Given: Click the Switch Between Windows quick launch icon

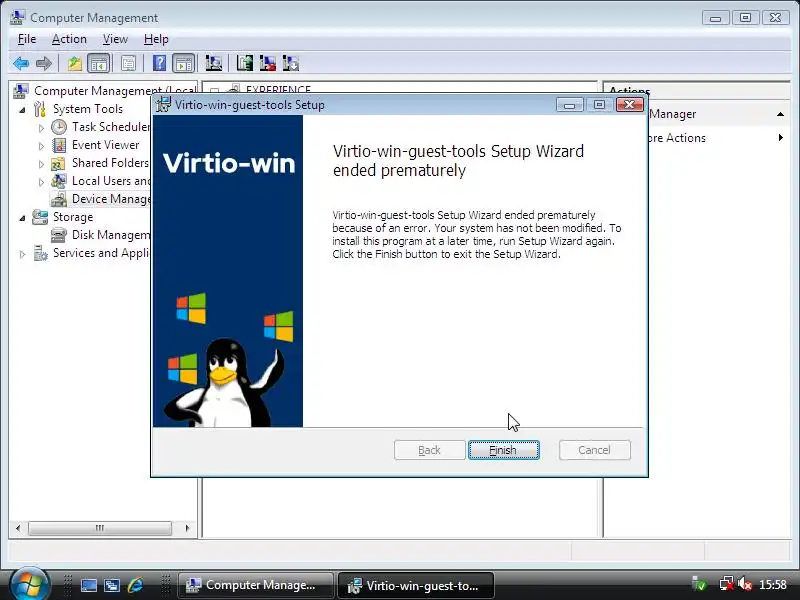Looking at the screenshot, I should coord(112,585).
